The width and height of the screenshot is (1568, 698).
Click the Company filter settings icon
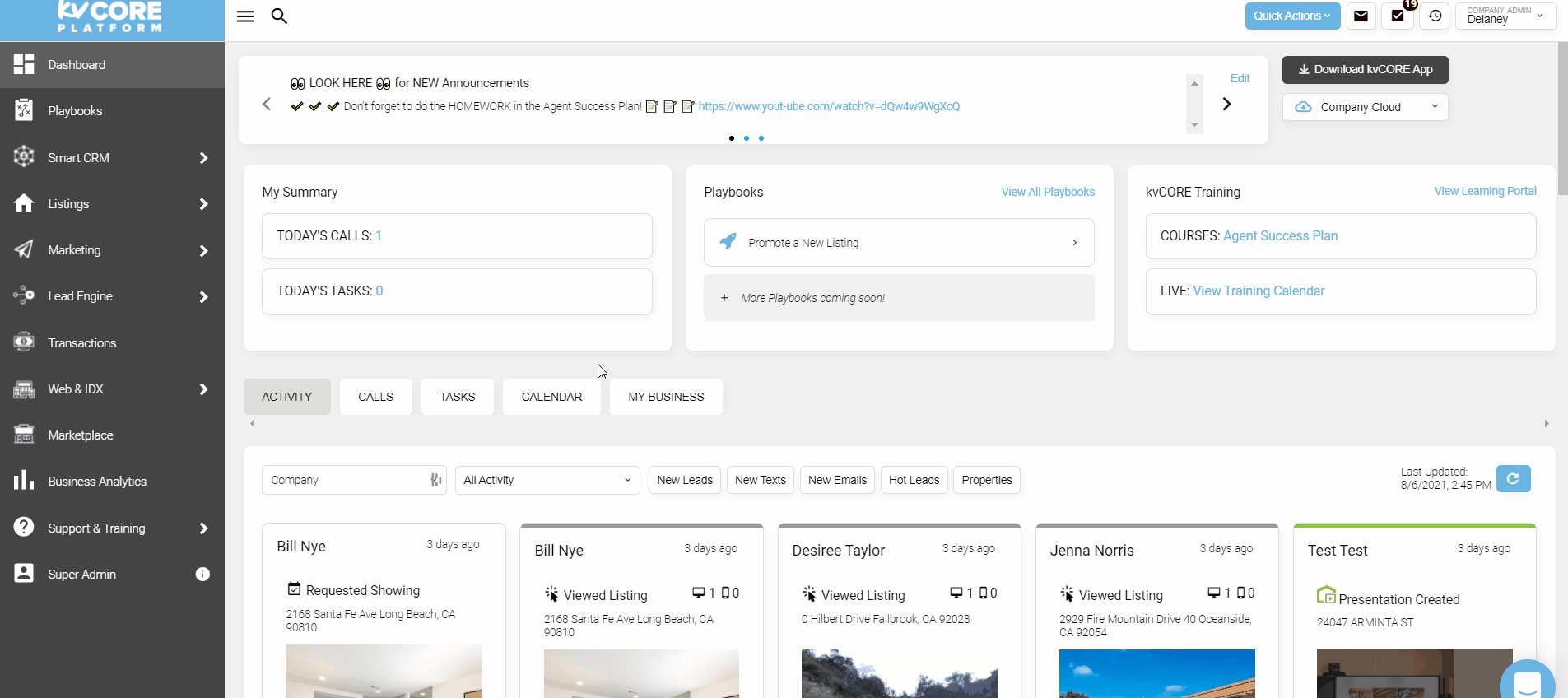point(435,480)
